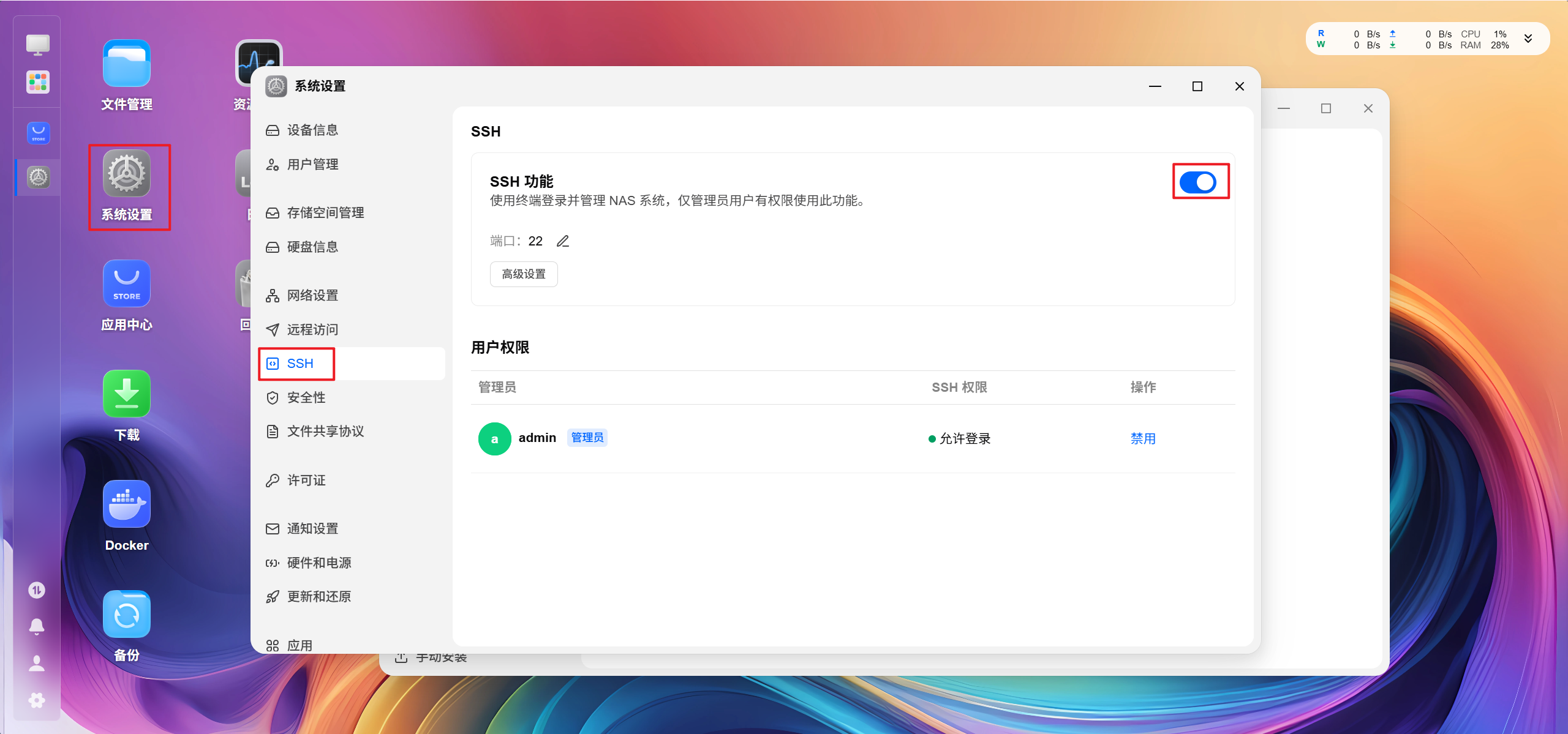Select 文件共享协议 in the sidebar

click(x=352, y=431)
